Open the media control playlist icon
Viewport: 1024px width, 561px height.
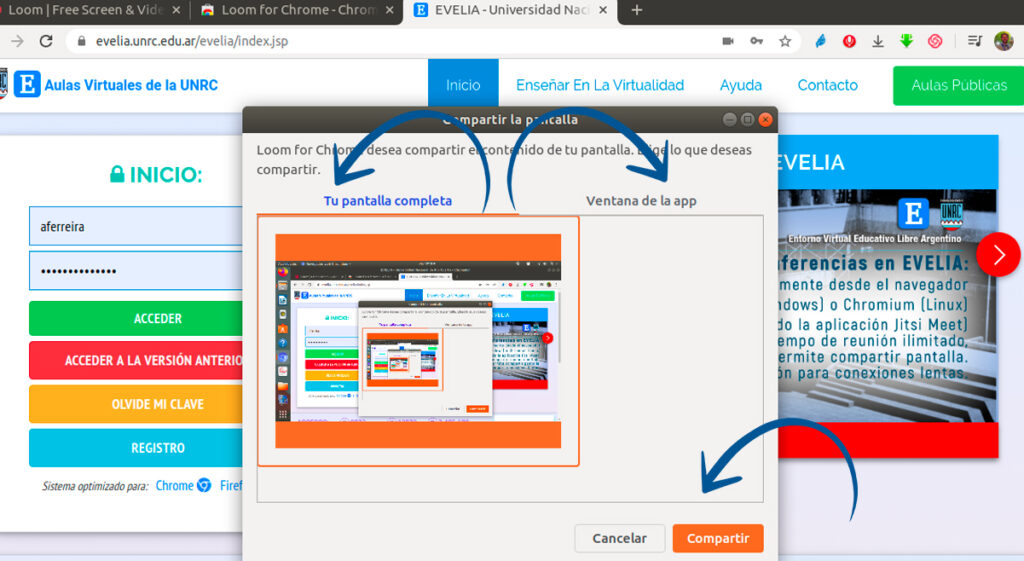(x=974, y=41)
